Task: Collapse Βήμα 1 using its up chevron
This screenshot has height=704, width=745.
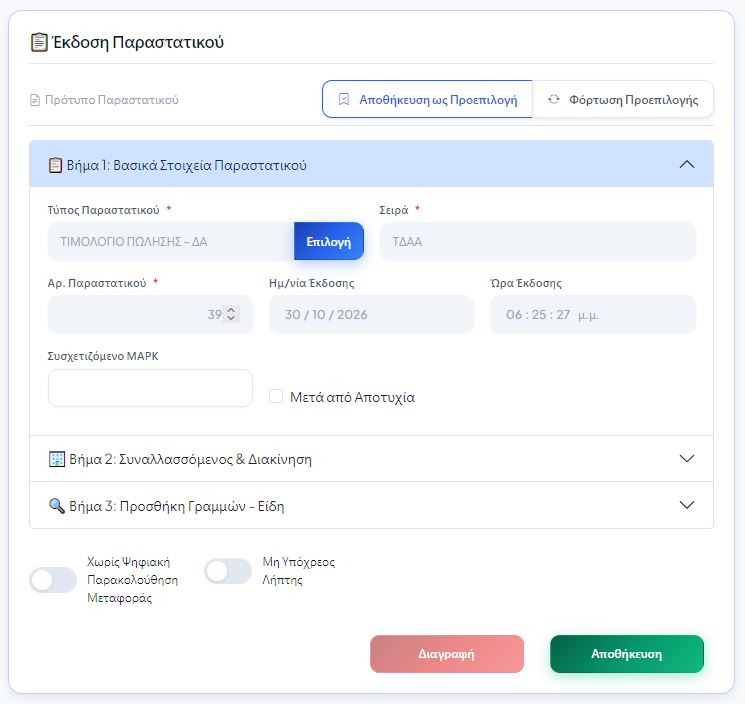Action: (x=687, y=164)
